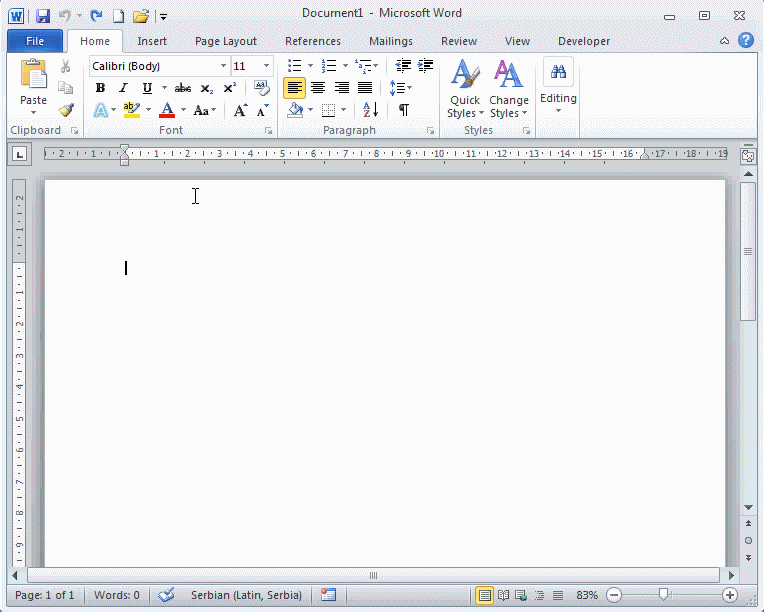Click the Format Painter brush icon
This screenshot has width=764, height=612.
coord(66,110)
